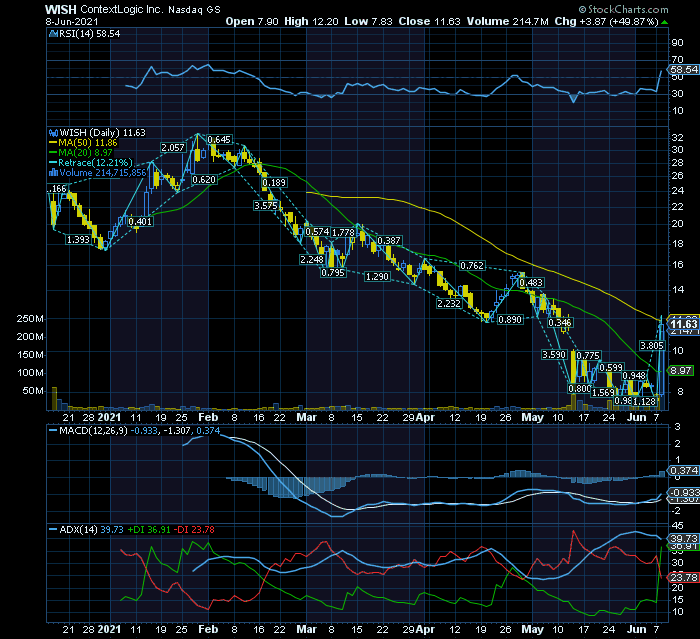Click the 8.97 MA(20) price tag
Viewport: 700px width, 639px height.
pos(680,371)
